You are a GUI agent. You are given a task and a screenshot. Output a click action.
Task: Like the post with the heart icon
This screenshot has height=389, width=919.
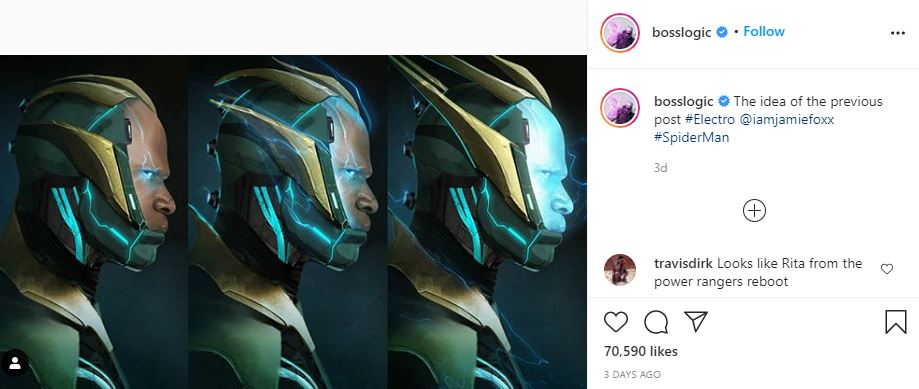(x=615, y=322)
